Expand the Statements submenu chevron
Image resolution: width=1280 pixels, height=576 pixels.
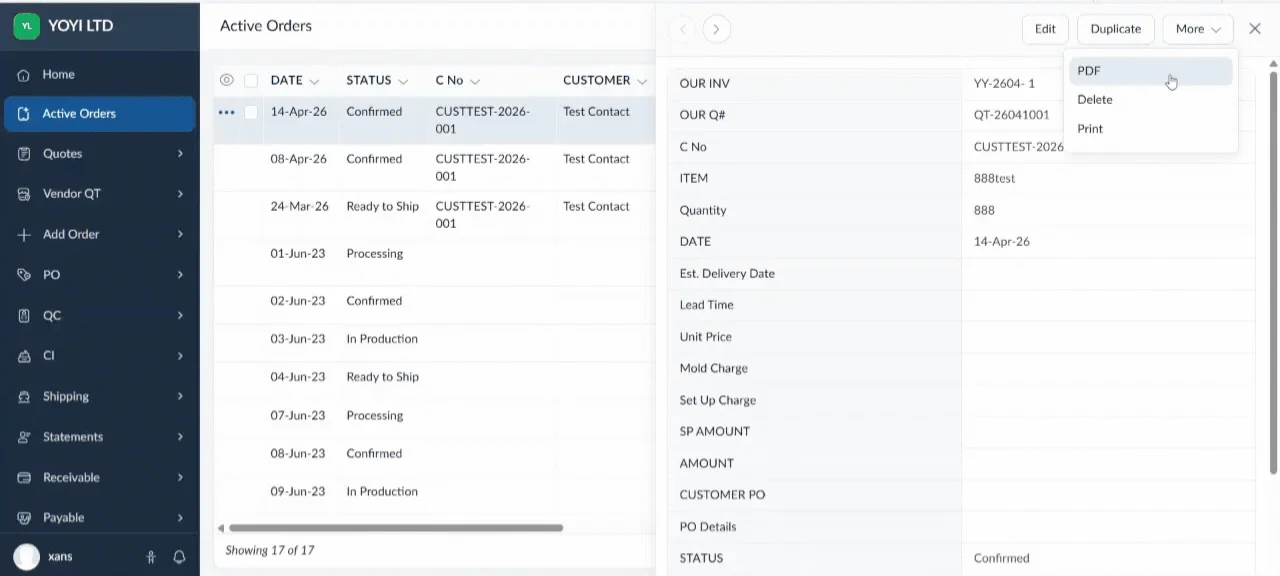click(x=181, y=437)
